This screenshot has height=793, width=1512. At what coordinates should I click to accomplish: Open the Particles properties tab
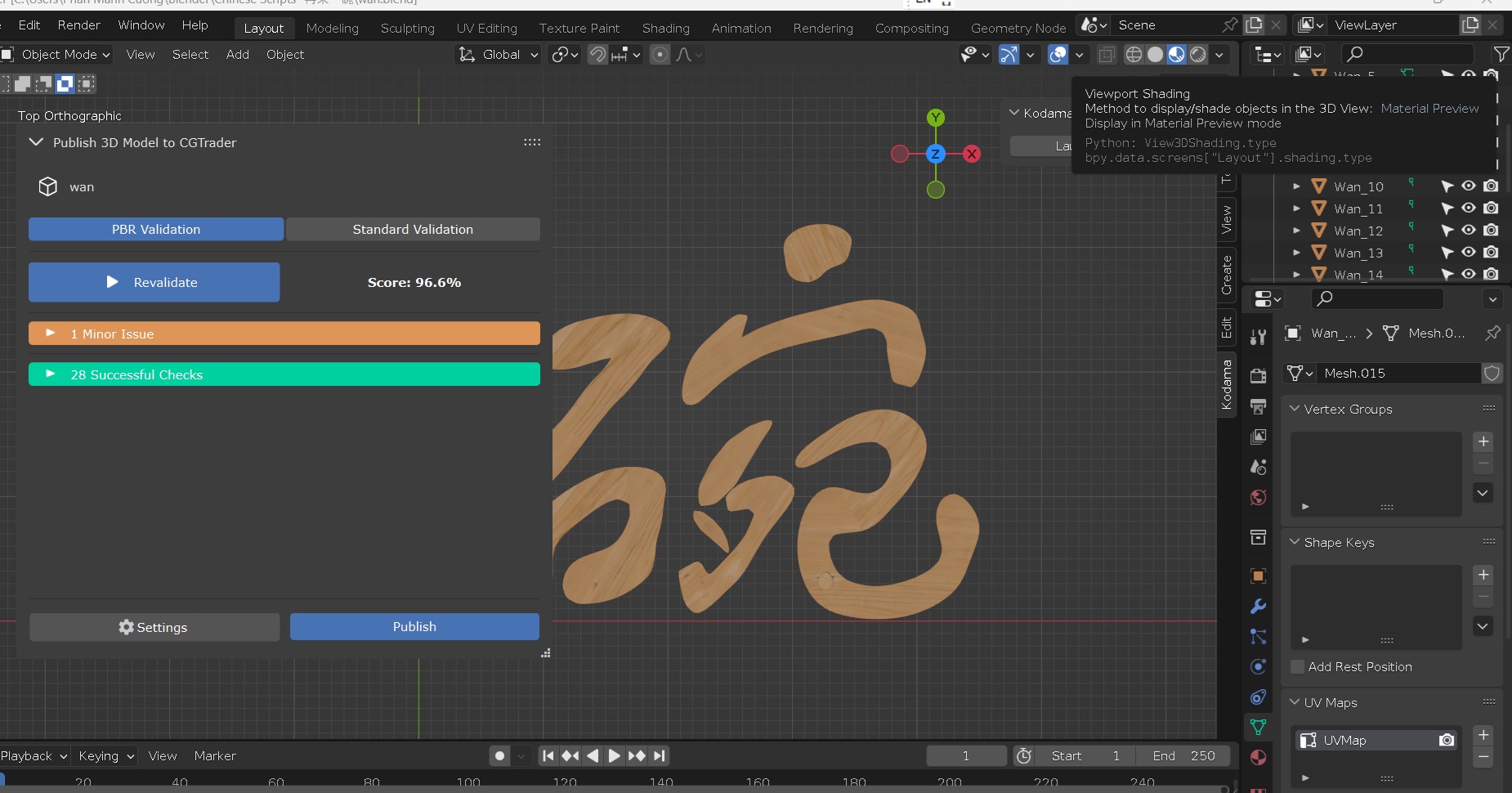1259,636
